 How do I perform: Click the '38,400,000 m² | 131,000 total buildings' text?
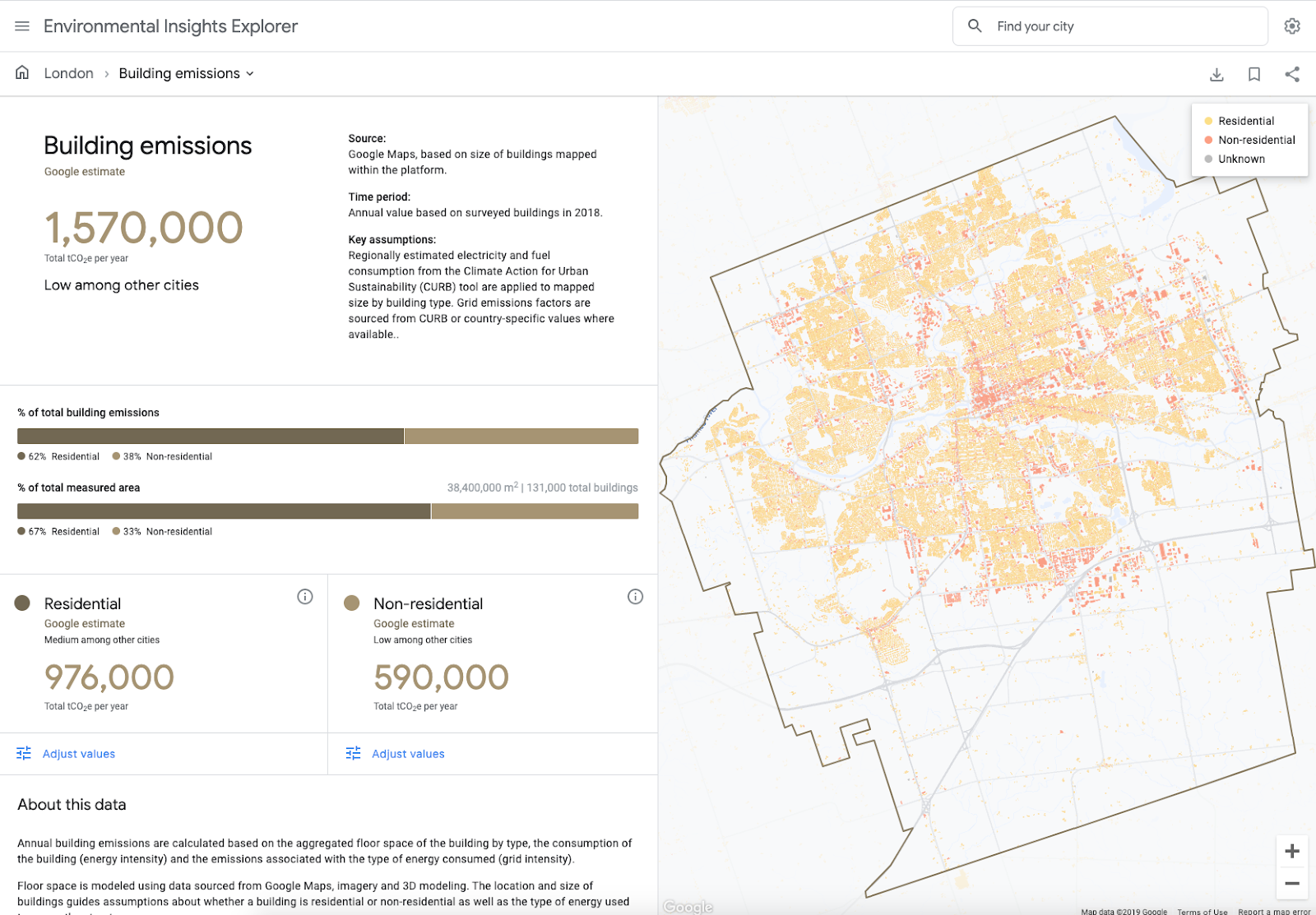542,488
